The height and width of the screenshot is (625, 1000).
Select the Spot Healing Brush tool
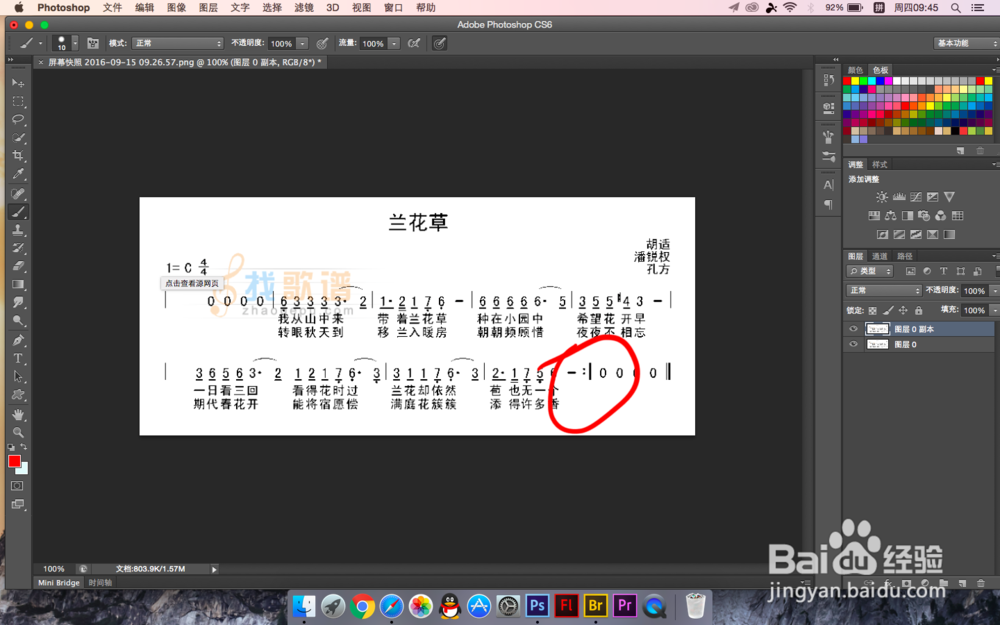point(18,194)
